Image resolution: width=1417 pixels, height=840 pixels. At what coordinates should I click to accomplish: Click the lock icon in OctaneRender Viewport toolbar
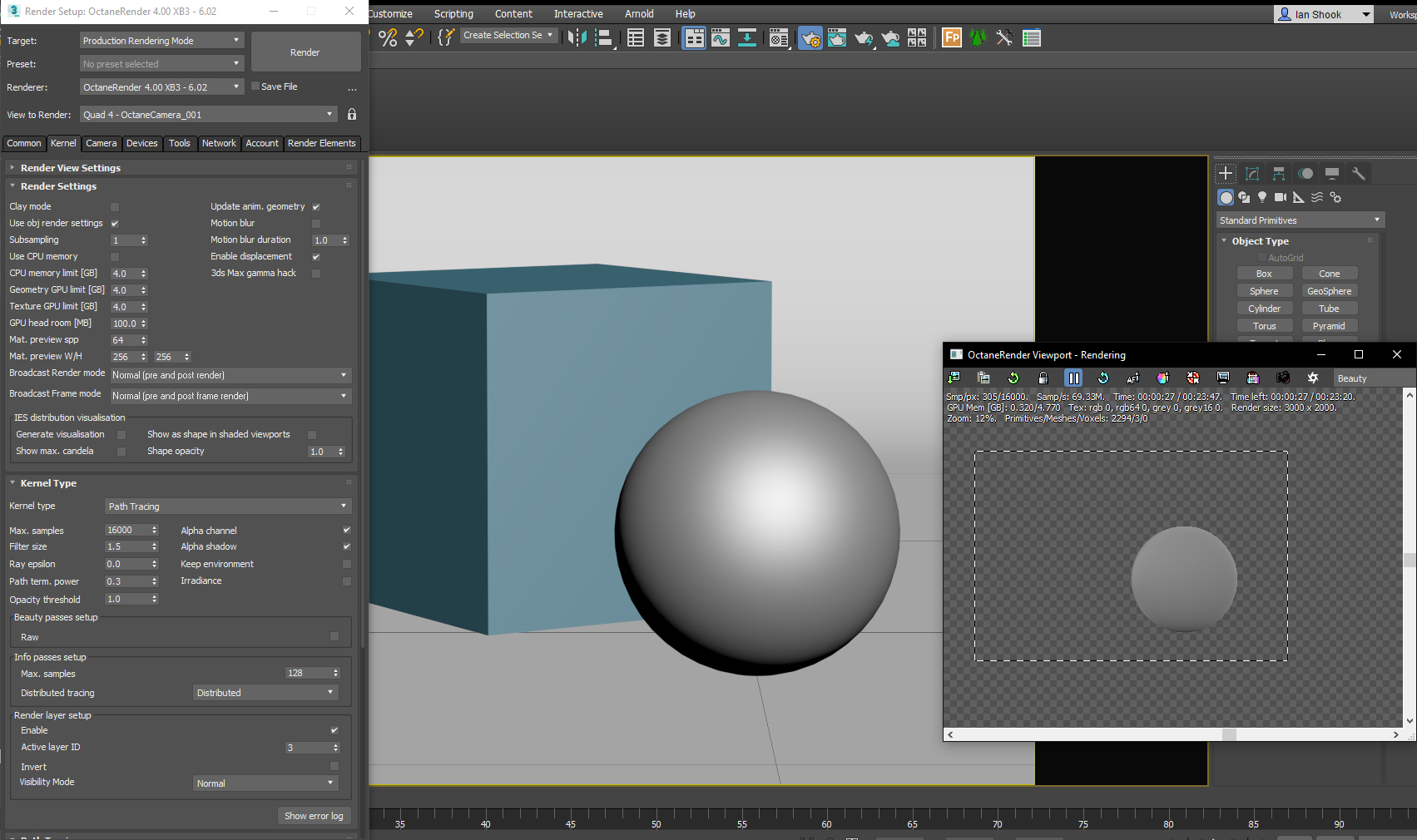click(x=1043, y=378)
